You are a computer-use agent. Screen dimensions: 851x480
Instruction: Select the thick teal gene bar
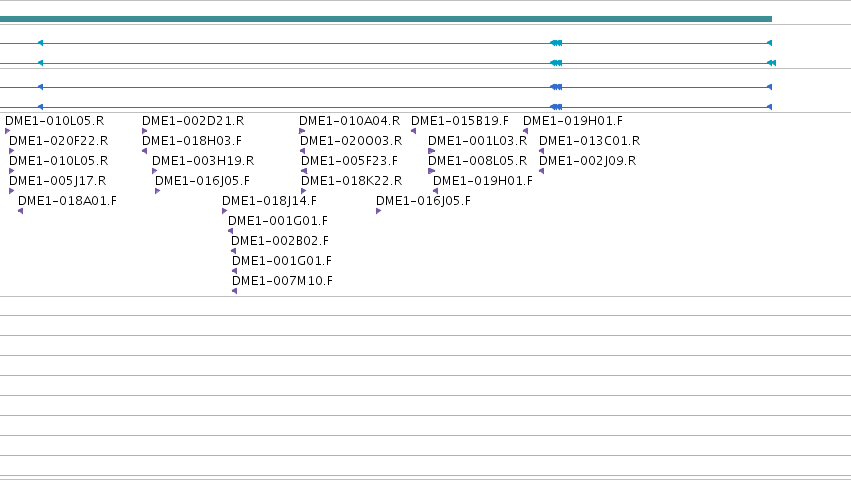[x=386, y=19]
